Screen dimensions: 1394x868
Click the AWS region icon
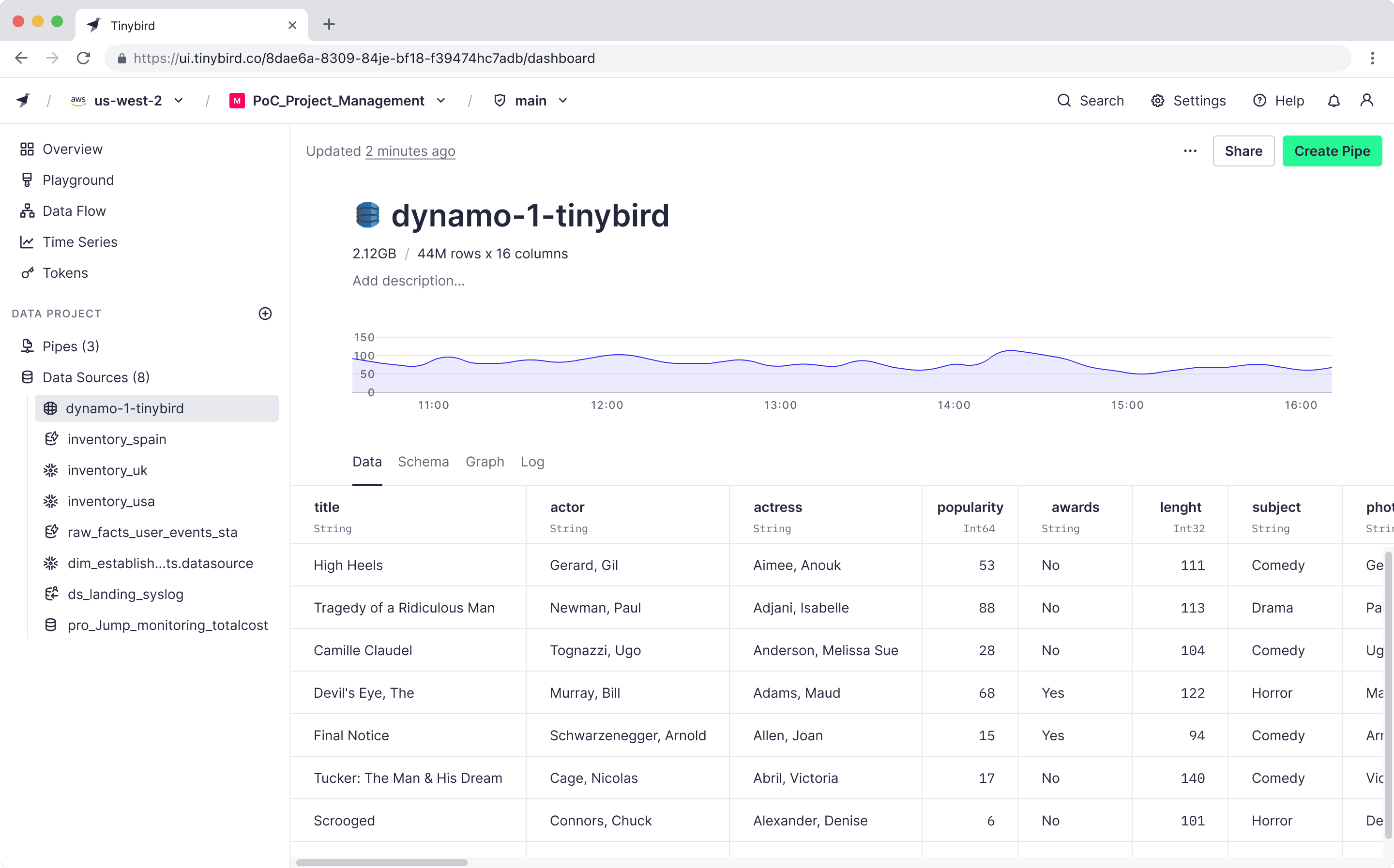click(78, 101)
